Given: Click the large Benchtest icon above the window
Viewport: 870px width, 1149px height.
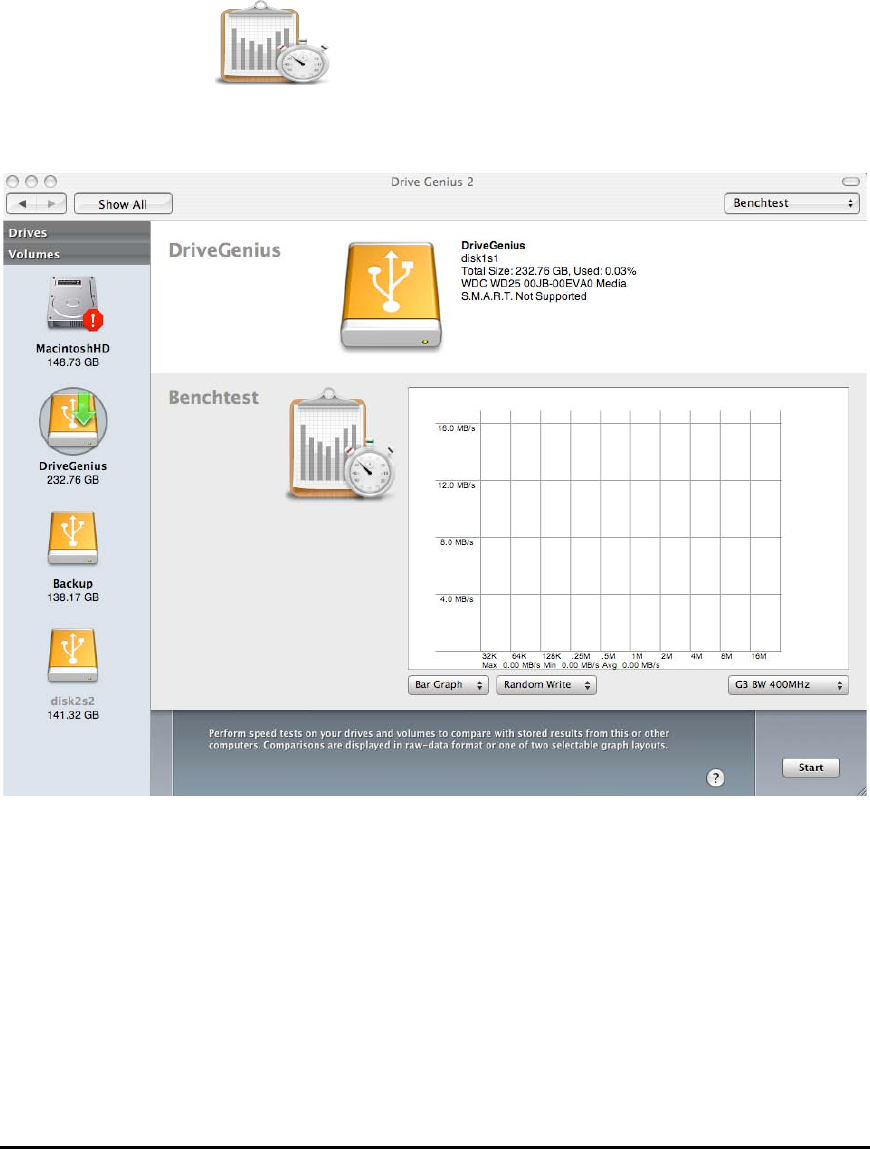Looking at the screenshot, I should click(273, 44).
